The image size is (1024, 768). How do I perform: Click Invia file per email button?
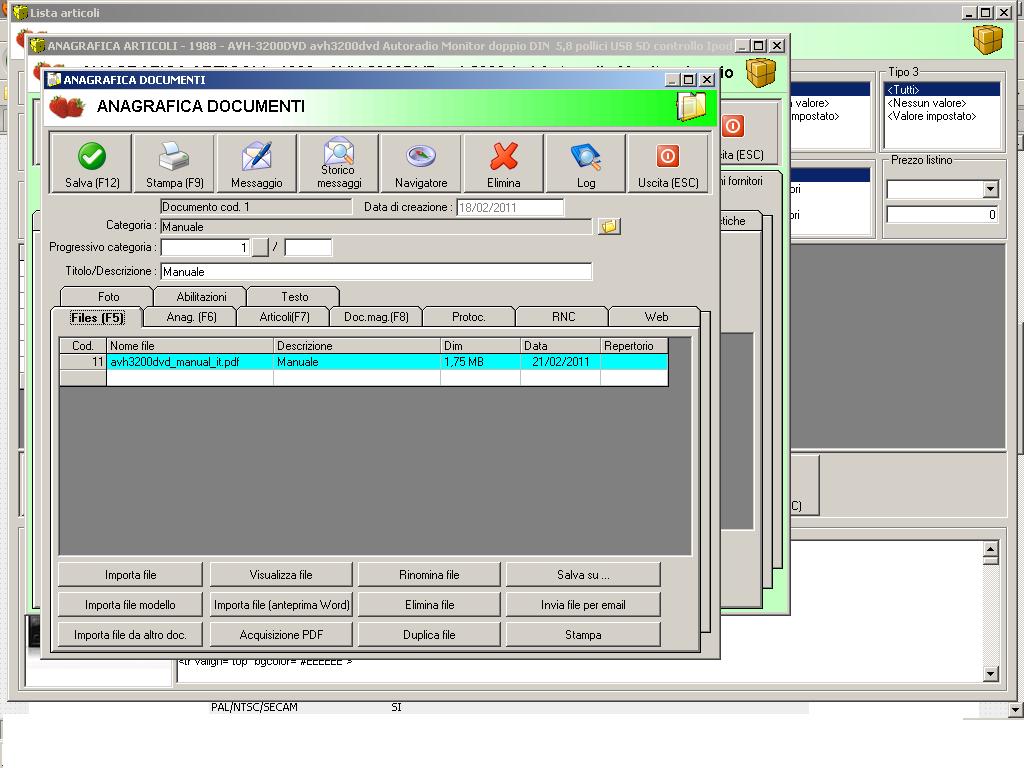(x=583, y=605)
